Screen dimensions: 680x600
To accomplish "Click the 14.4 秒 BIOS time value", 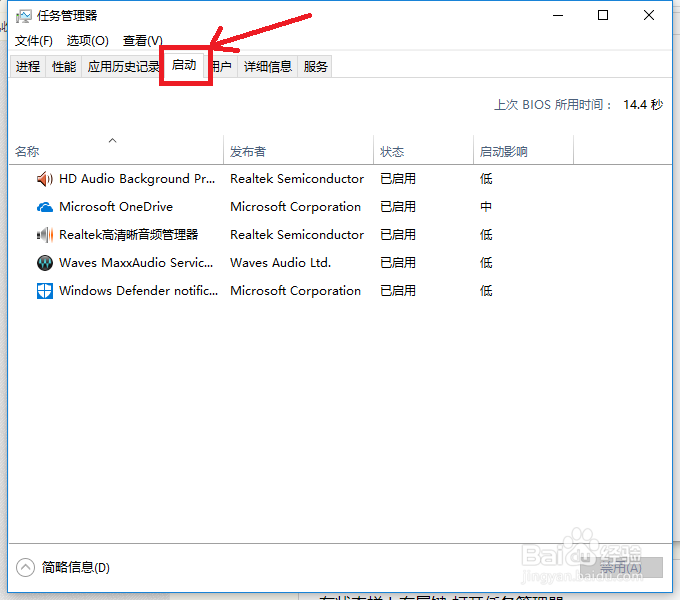I will point(643,105).
